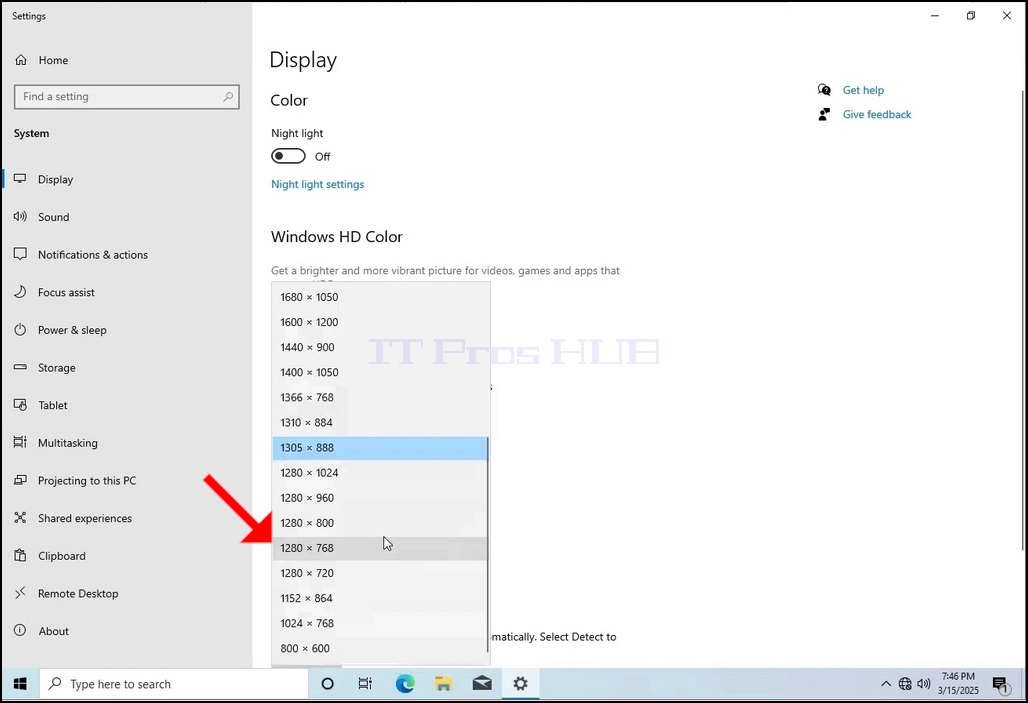This screenshot has width=1028, height=703.
Task: Open the Storage settings label
Action: tap(56, 368)
